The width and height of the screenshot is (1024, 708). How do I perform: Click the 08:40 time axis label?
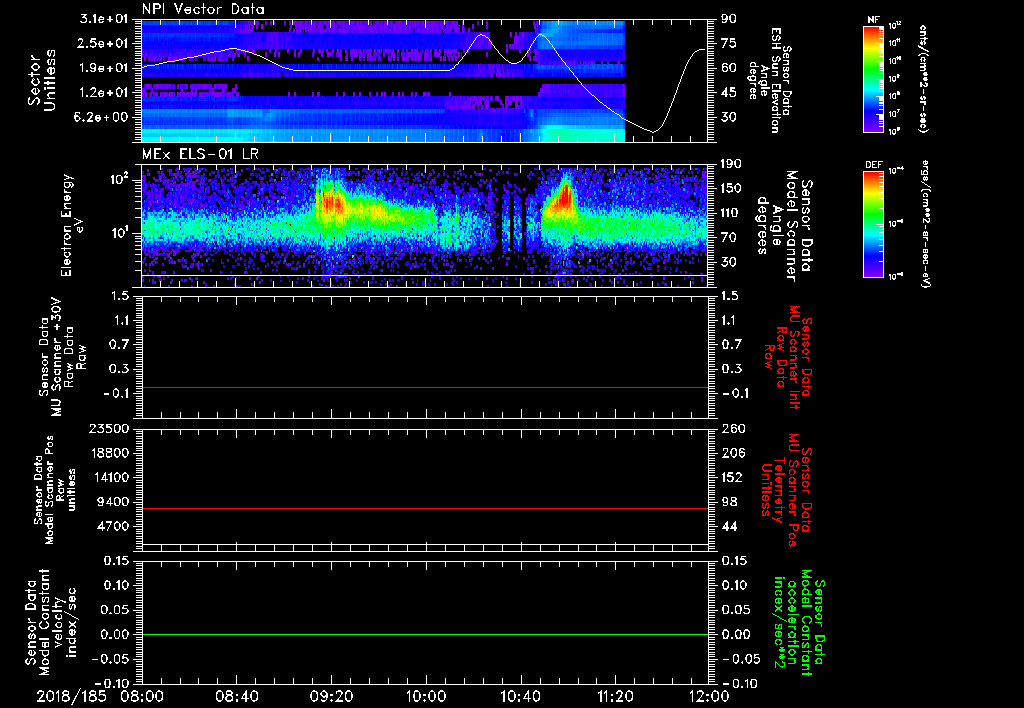point(236,696)
